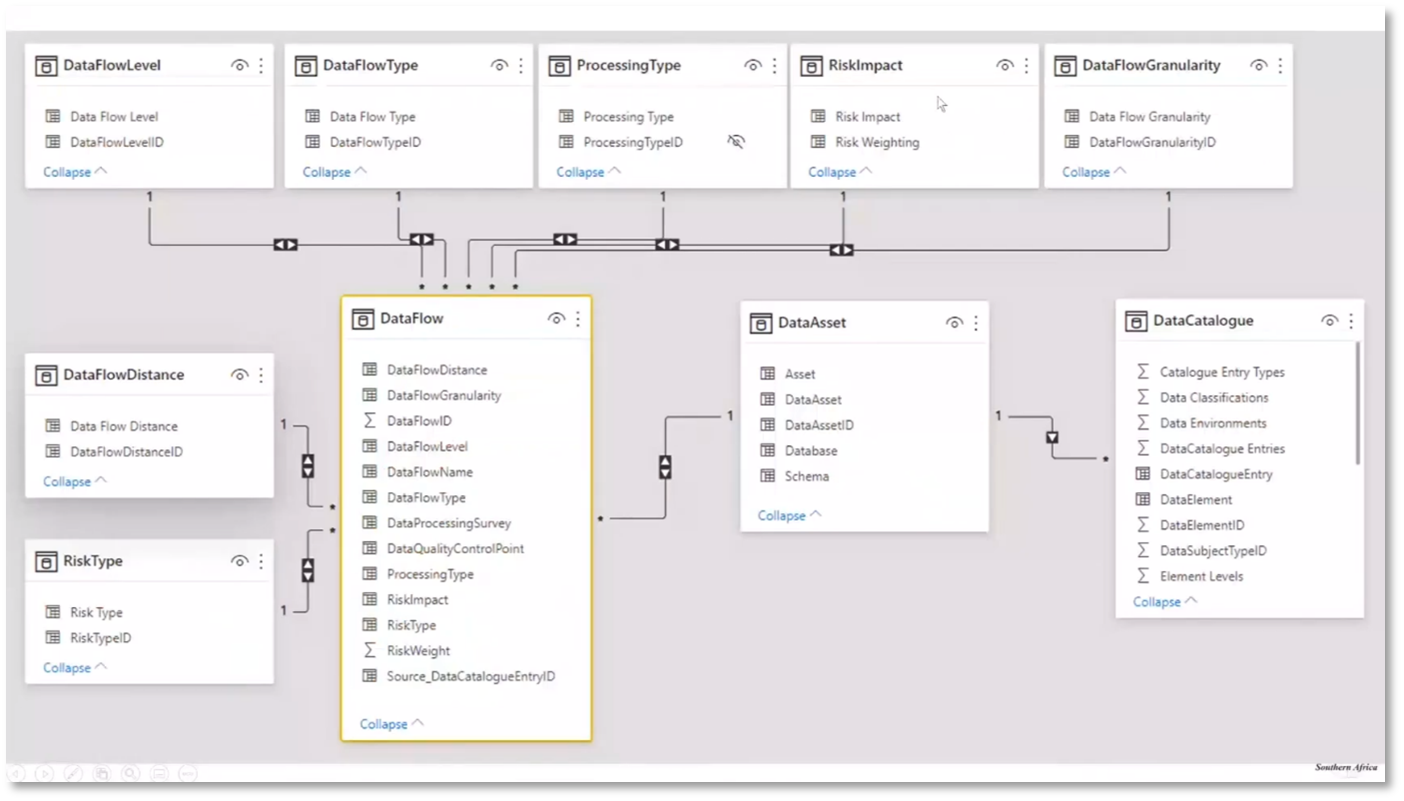Open more options for RiskType table

(261, 562)
